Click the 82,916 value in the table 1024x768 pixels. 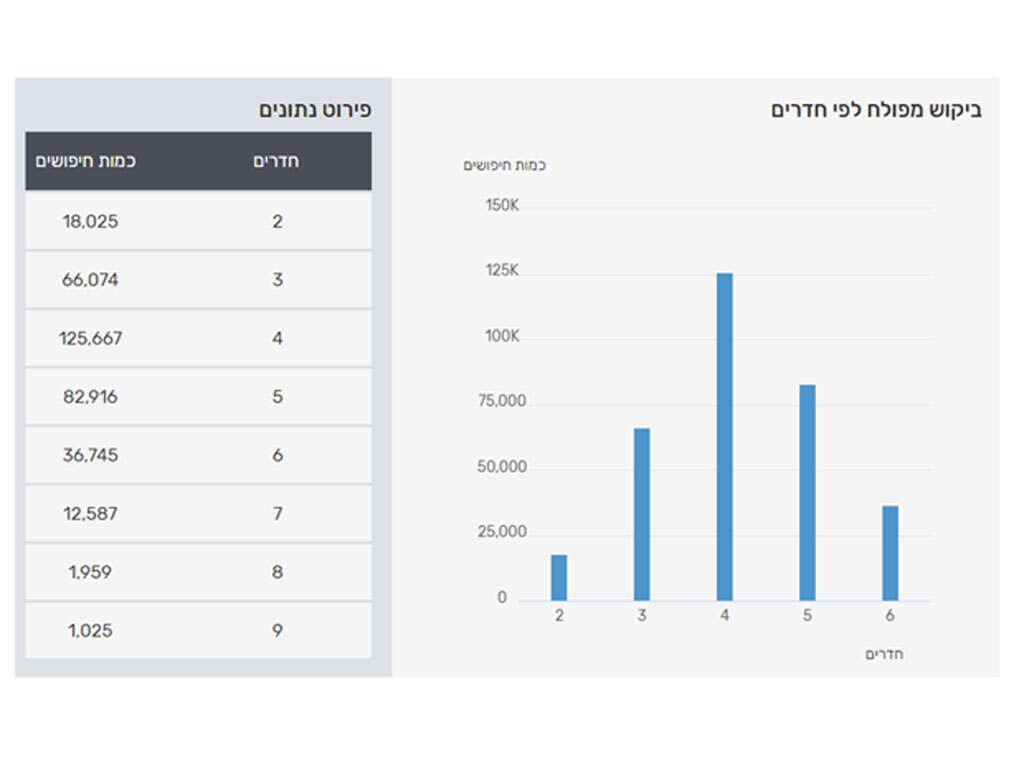coord(90,397)
